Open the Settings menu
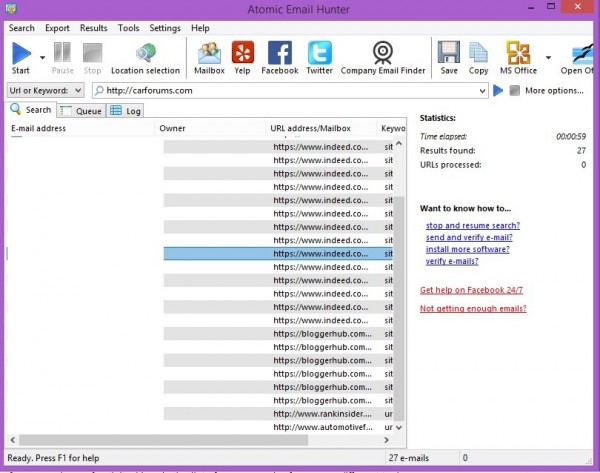The width and height of the screenshot is (600, 473). 165,28
